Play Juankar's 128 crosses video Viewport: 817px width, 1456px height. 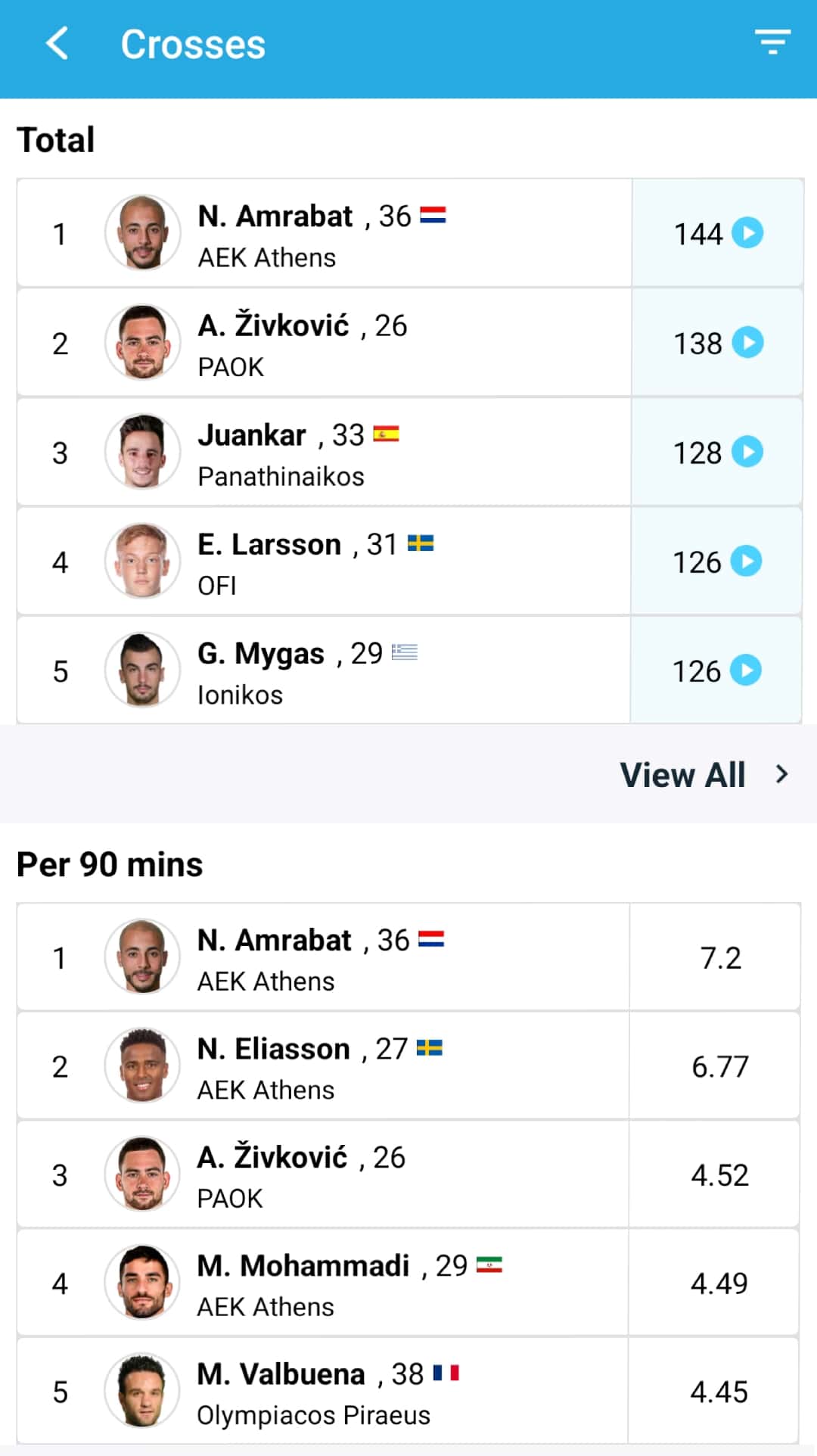click(x=747, y=452)
